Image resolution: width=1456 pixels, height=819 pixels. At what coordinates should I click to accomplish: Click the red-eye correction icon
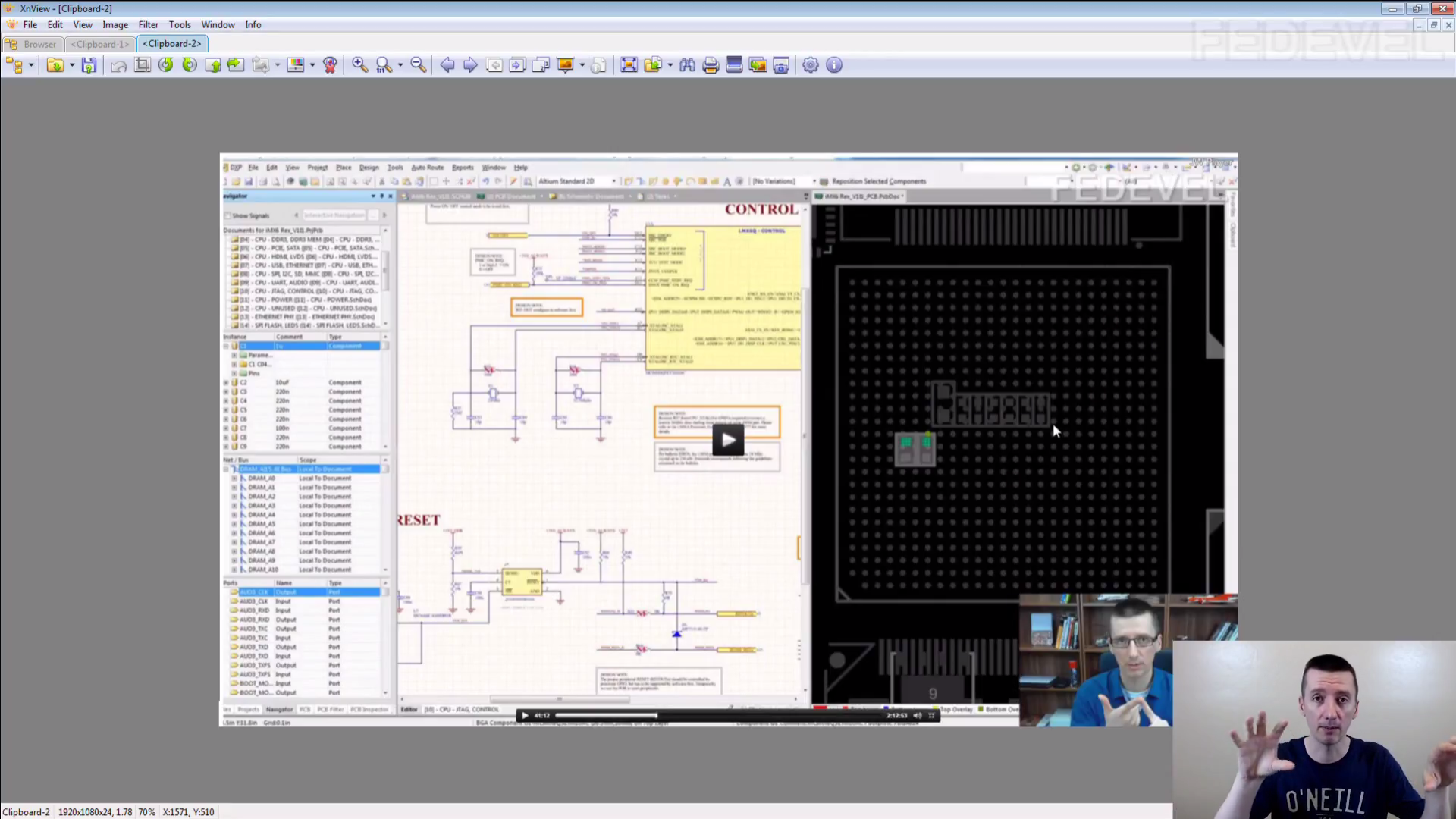330,65
